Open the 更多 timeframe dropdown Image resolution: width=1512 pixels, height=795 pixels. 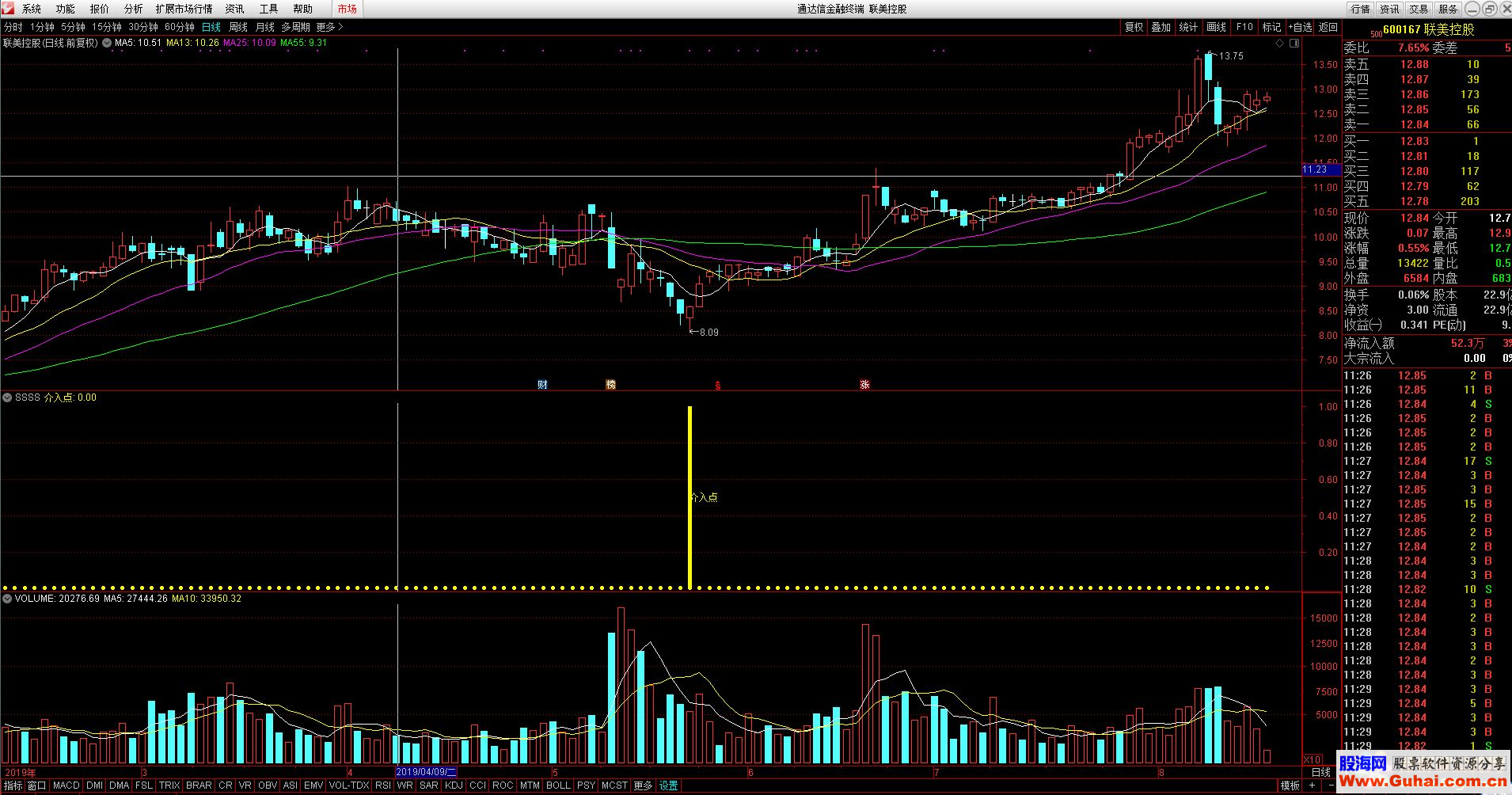point(329,27)
